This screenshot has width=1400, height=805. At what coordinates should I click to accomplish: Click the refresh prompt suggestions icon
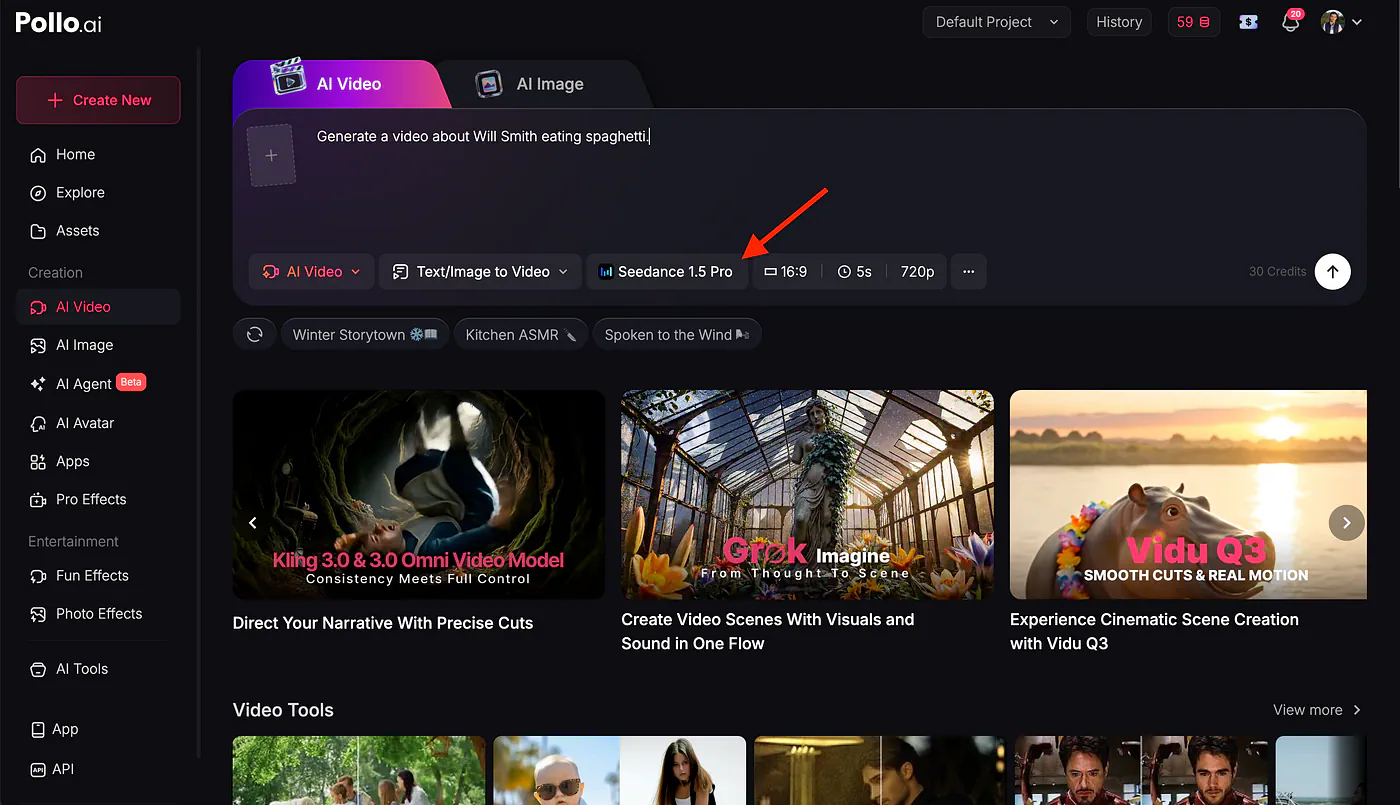(x=255, y=335)
